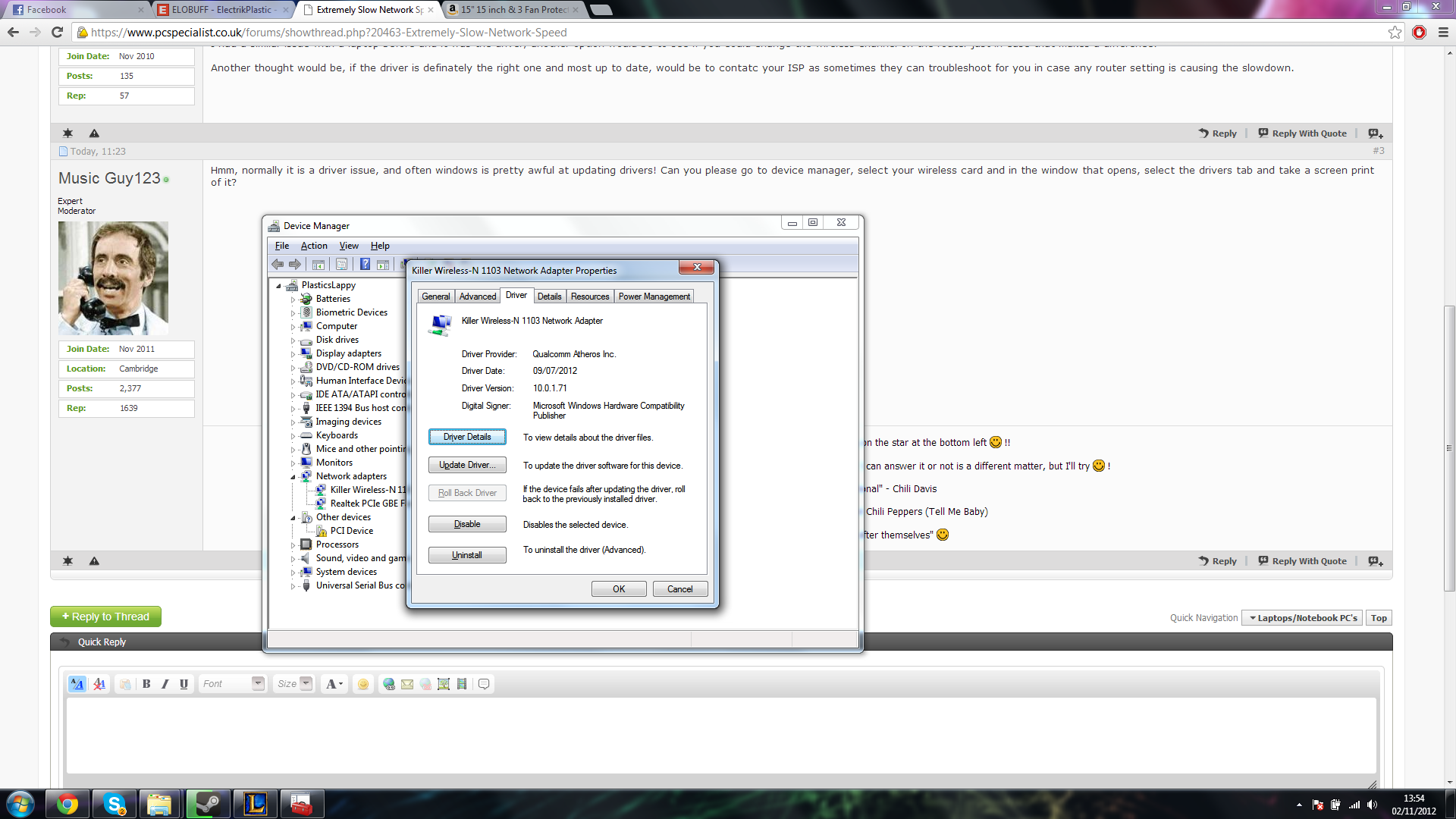Click the Remove Text Formatting icon
The height and width of the screenshot is (819, 1456).
click(99, 684)
